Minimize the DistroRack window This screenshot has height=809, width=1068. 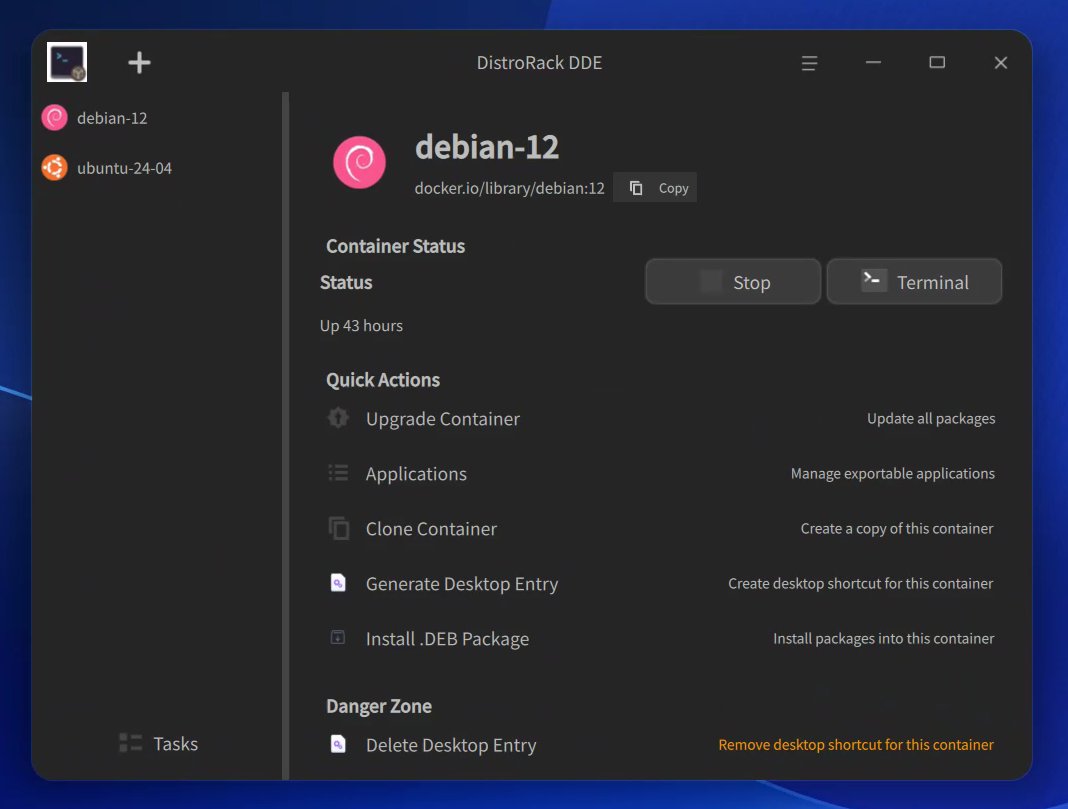tap(873, 62)
